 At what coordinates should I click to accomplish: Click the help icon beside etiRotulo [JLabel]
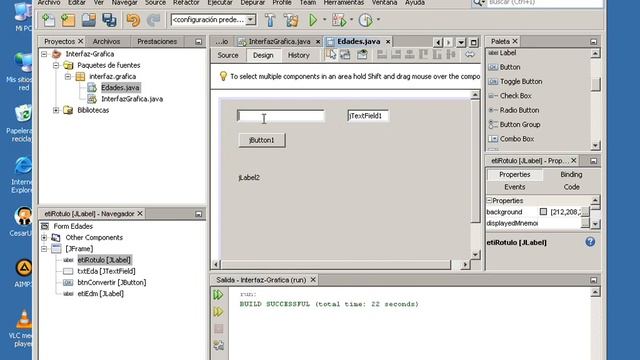pyautogui.click(x=590, y=242)
